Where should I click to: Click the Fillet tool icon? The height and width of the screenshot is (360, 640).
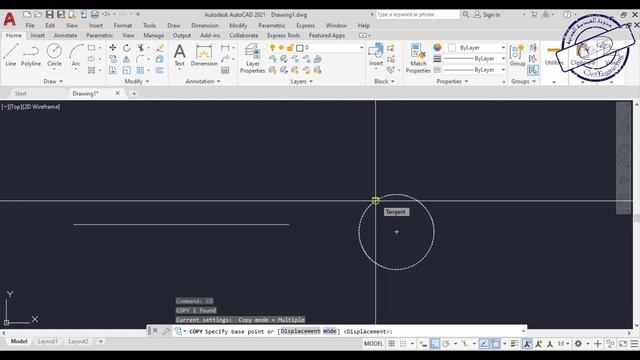point(141,59)
